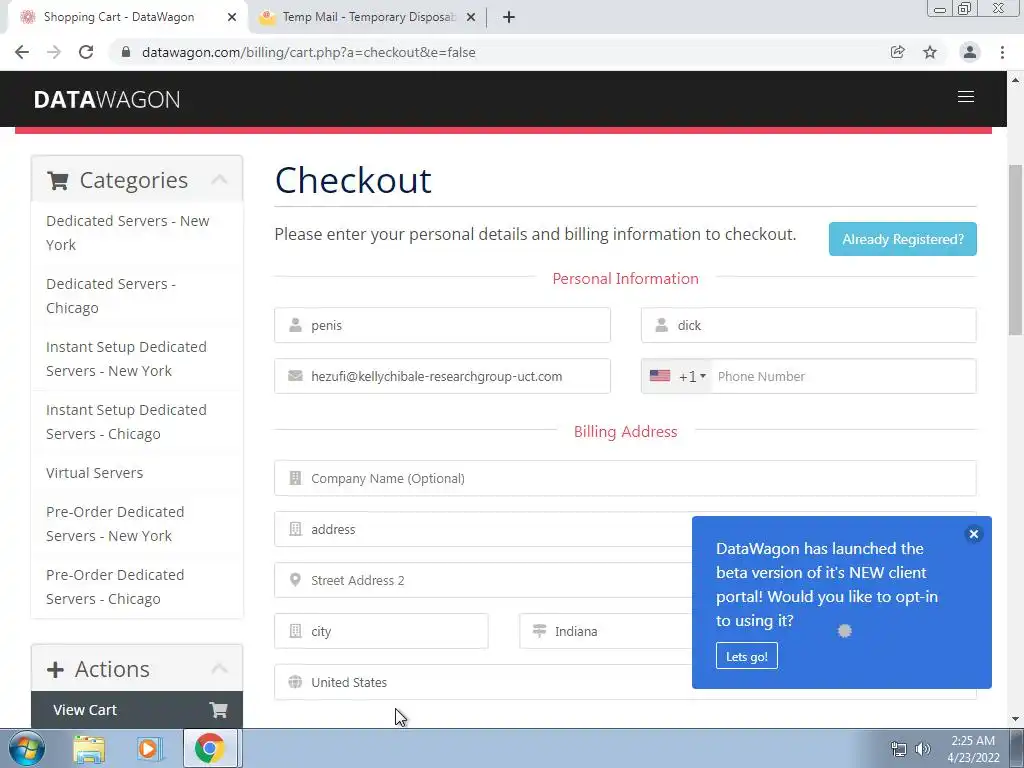Close the Temp Mail tab
Screen dimensions: 1024x768
[x=471, y=17]
